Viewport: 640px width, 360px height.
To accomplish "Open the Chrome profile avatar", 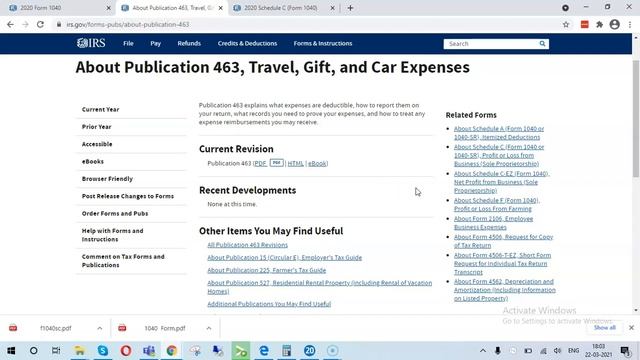I will click(x=614, y=24).
